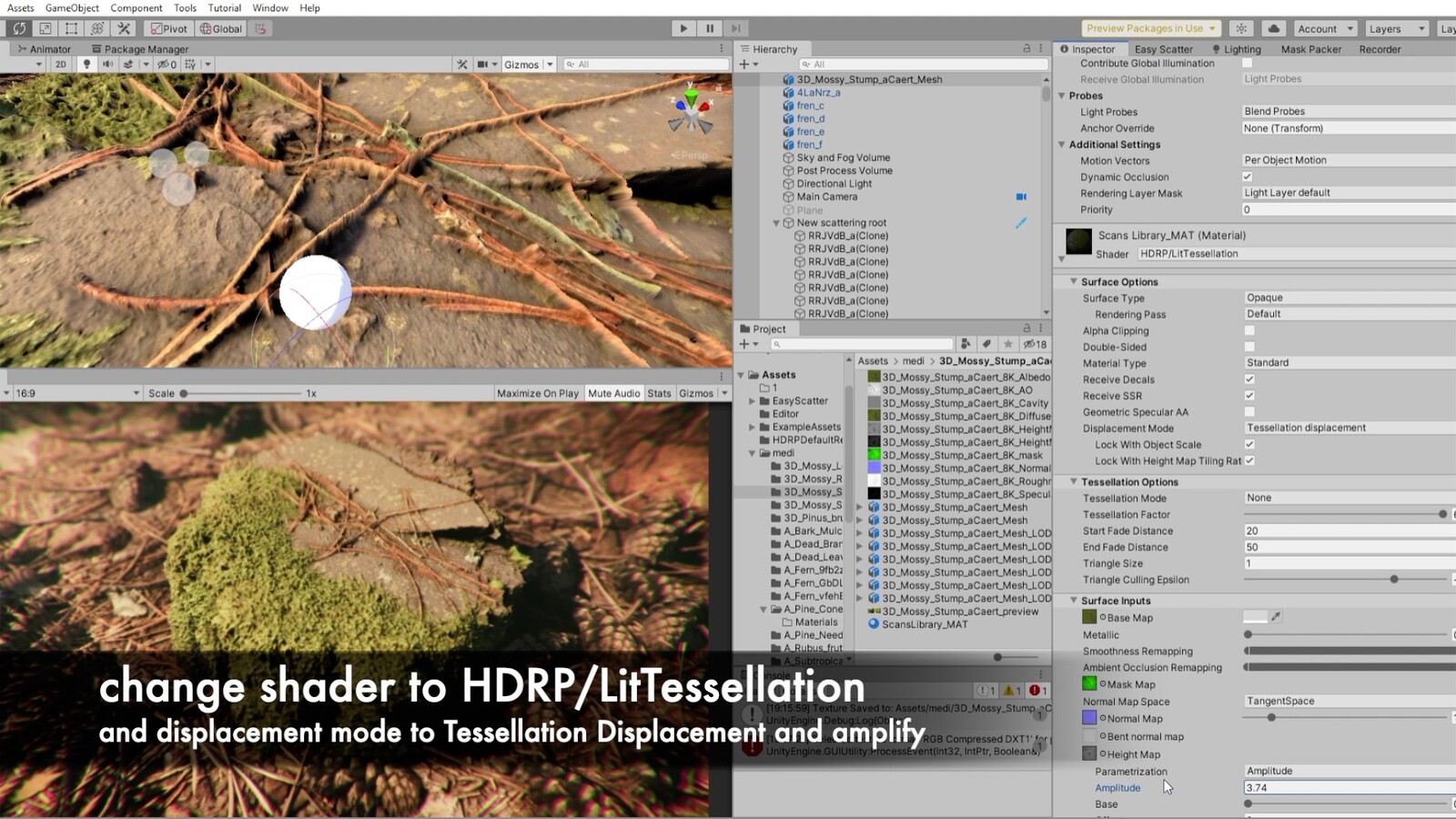This screenshot has width=1456, height=819.
Task: Expand the EasyScatter folder
Action: 753,401
